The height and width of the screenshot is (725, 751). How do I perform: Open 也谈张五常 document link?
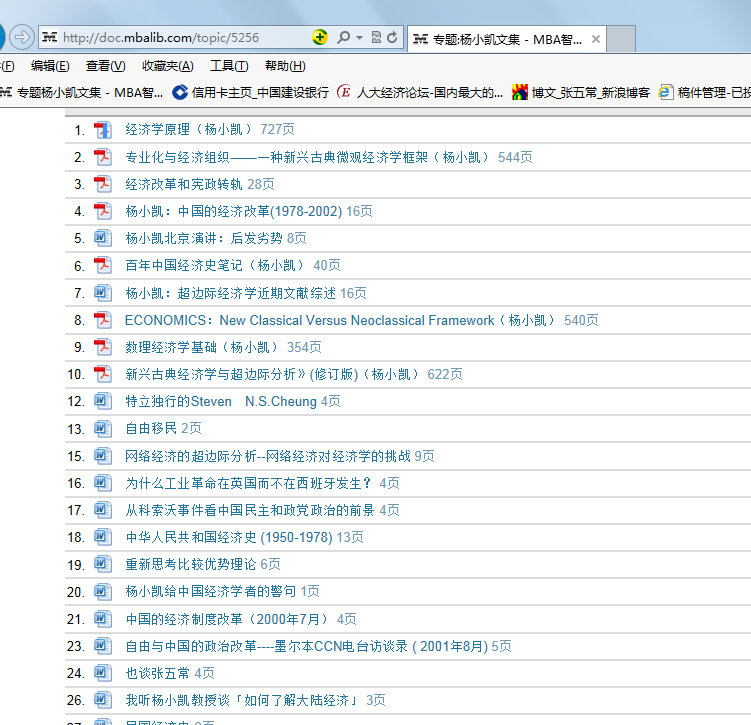158,673
